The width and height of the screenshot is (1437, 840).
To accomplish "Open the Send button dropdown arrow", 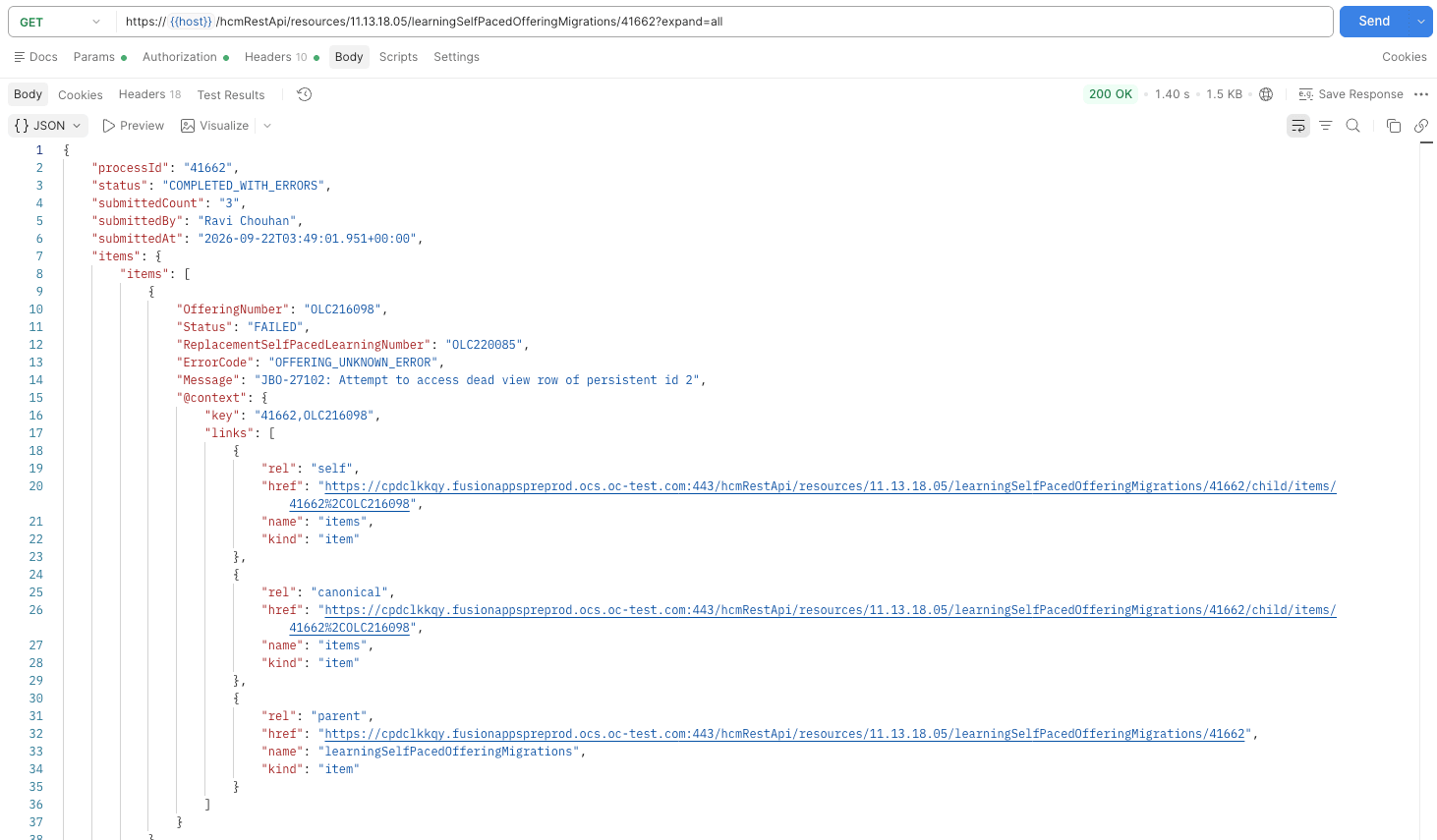I will (x=1421, y=22).
